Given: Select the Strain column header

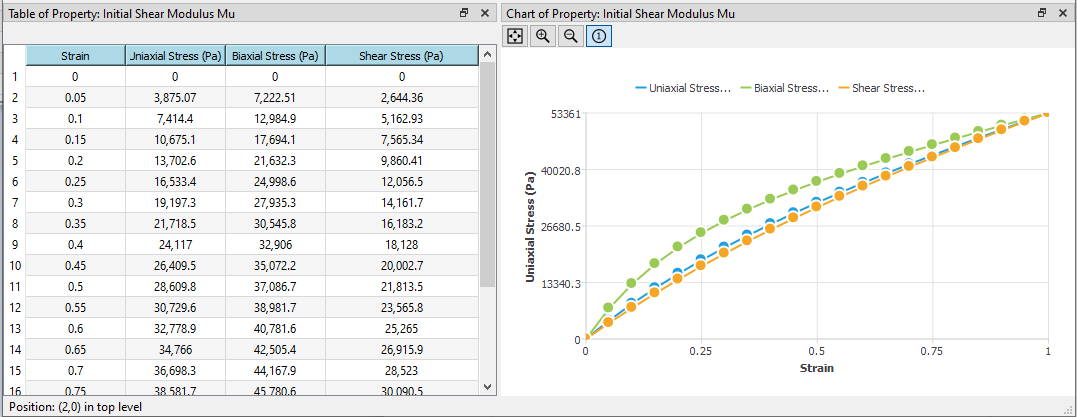Looking at the screenshot, I should tap(75, 56).
